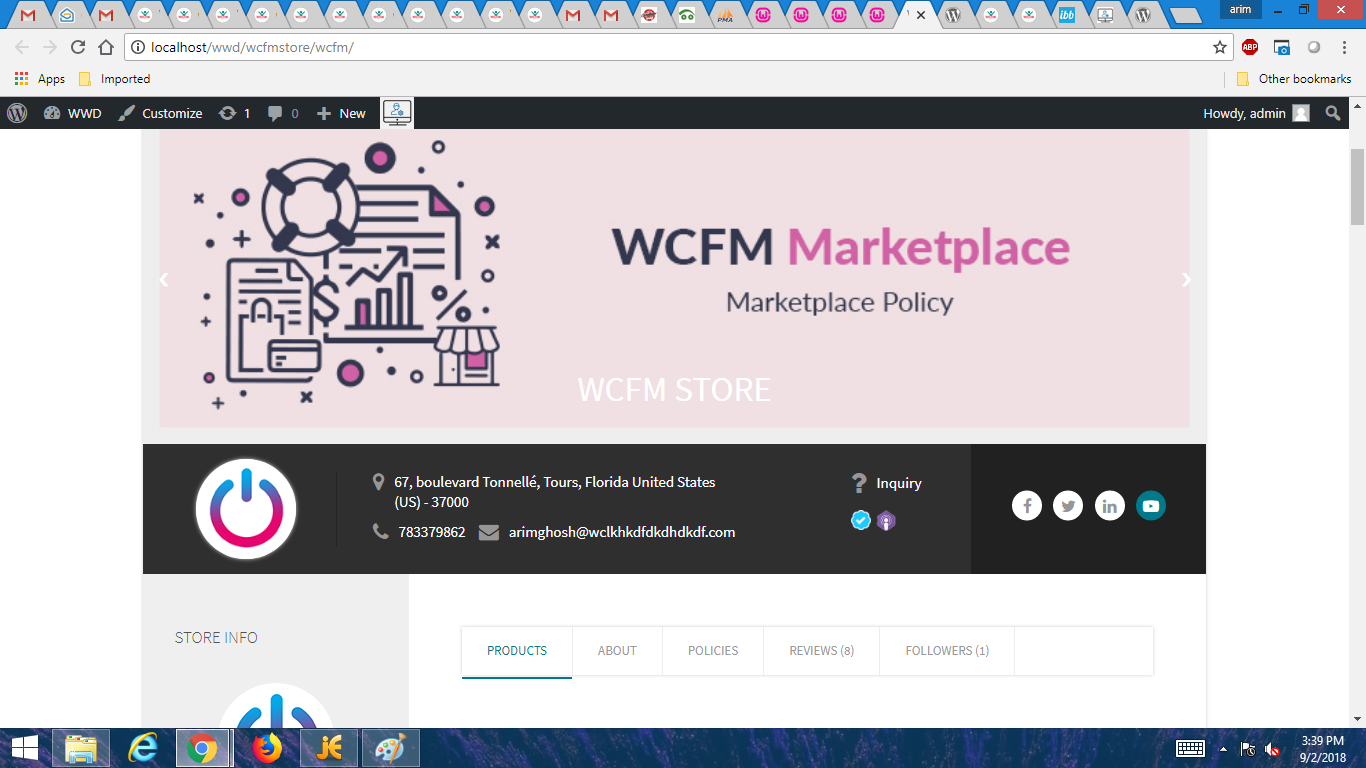Screen dimensions: 1366x768
Task: Open the store's Twitter profile
Action: coord(1068,506)
